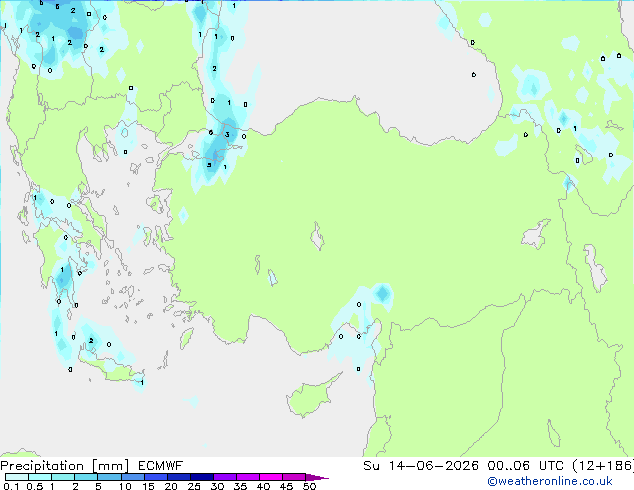634x490 pixels.
Task: Click the 45–50 mm legend swatch
Action: 294,477
